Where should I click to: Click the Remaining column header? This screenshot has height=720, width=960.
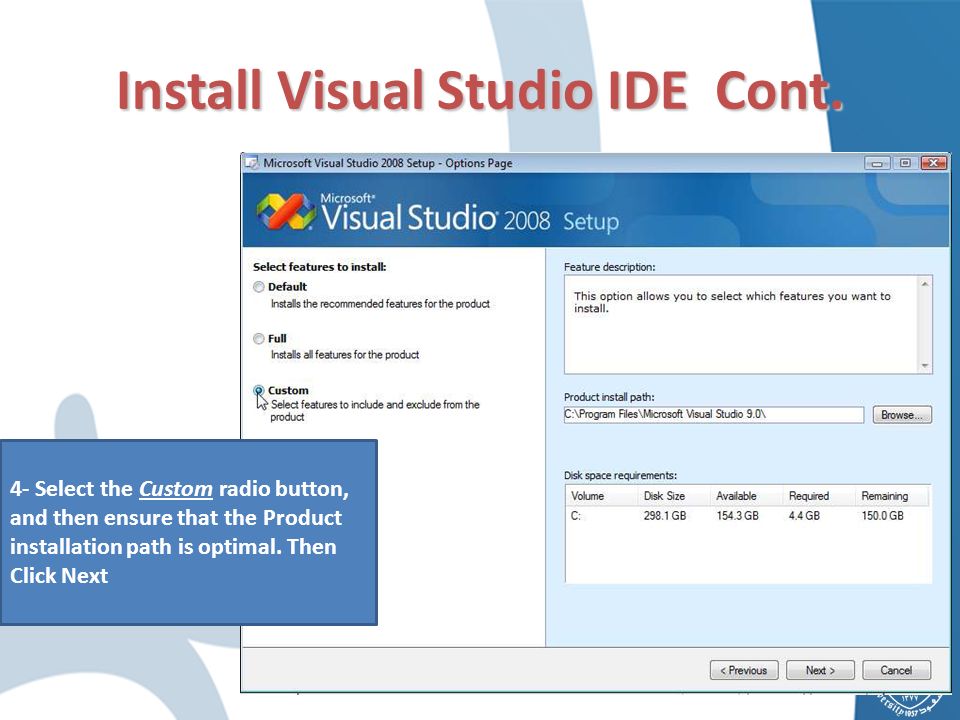click(892, 496)
